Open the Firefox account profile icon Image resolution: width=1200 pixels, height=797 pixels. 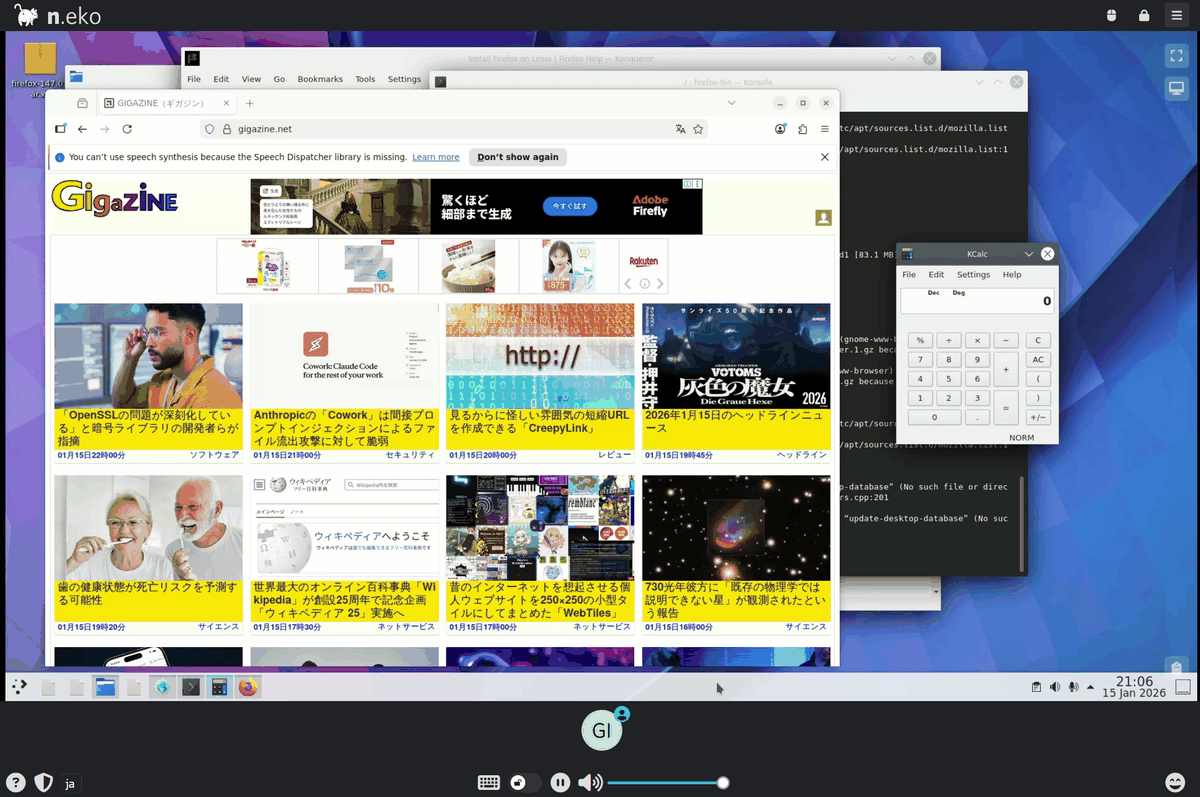(x=781, y=129)
